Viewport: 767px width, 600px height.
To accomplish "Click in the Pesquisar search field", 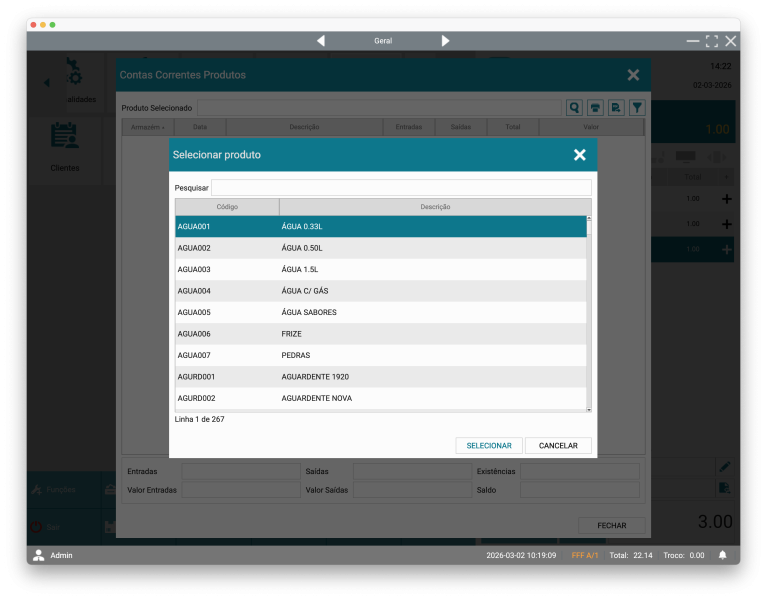I will tap(400, 188).
